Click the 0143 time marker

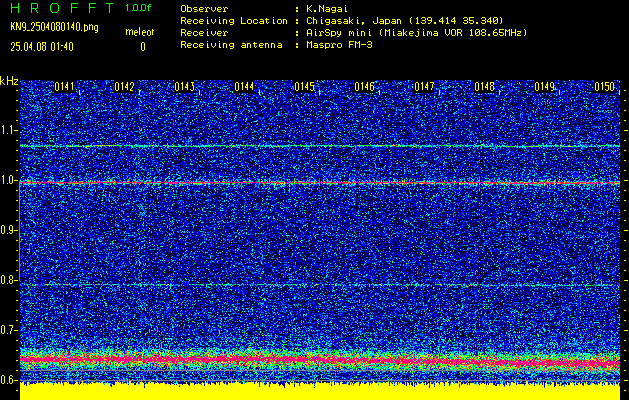[184, 87]
